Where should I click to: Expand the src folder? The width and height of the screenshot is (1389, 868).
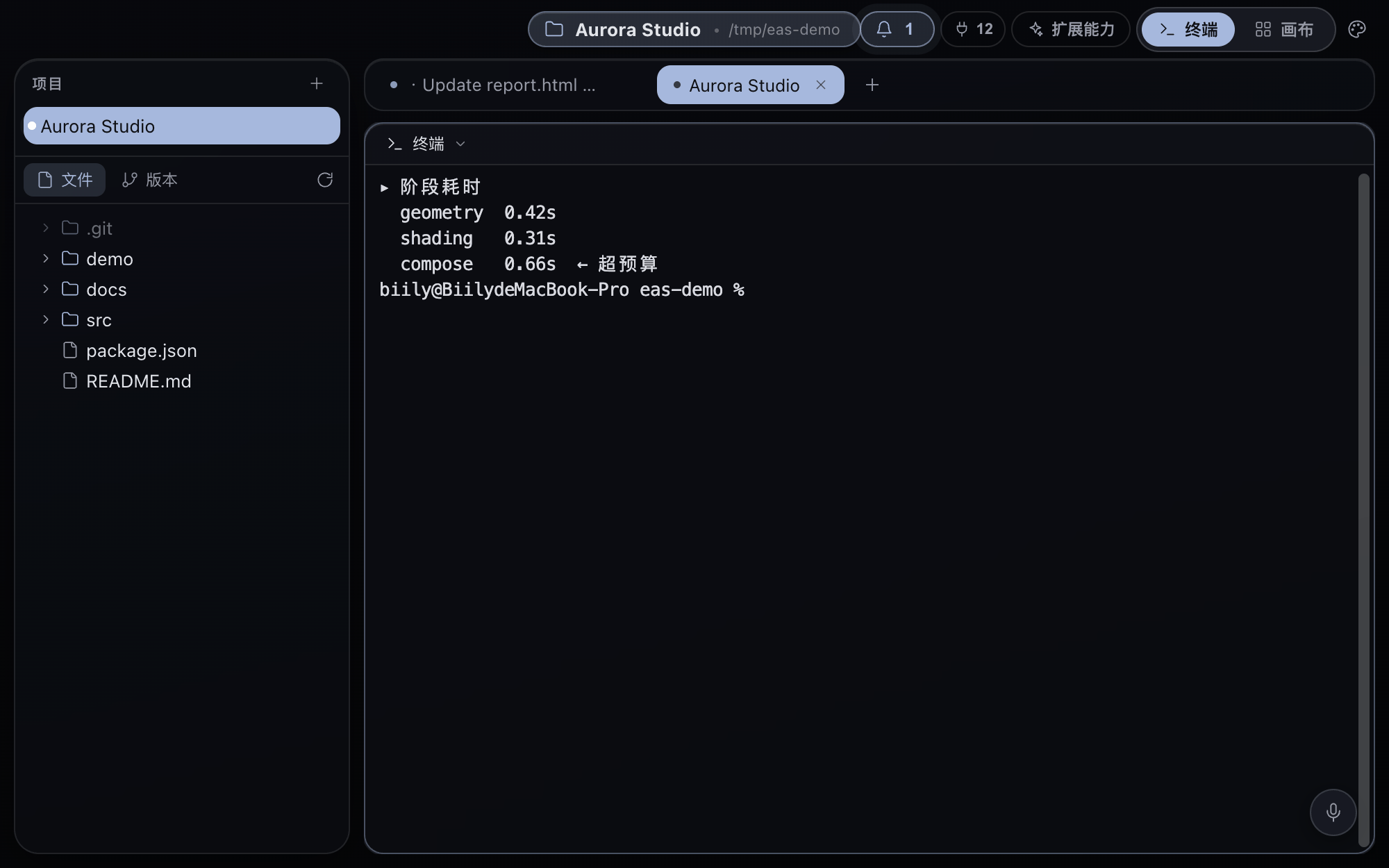46,319
